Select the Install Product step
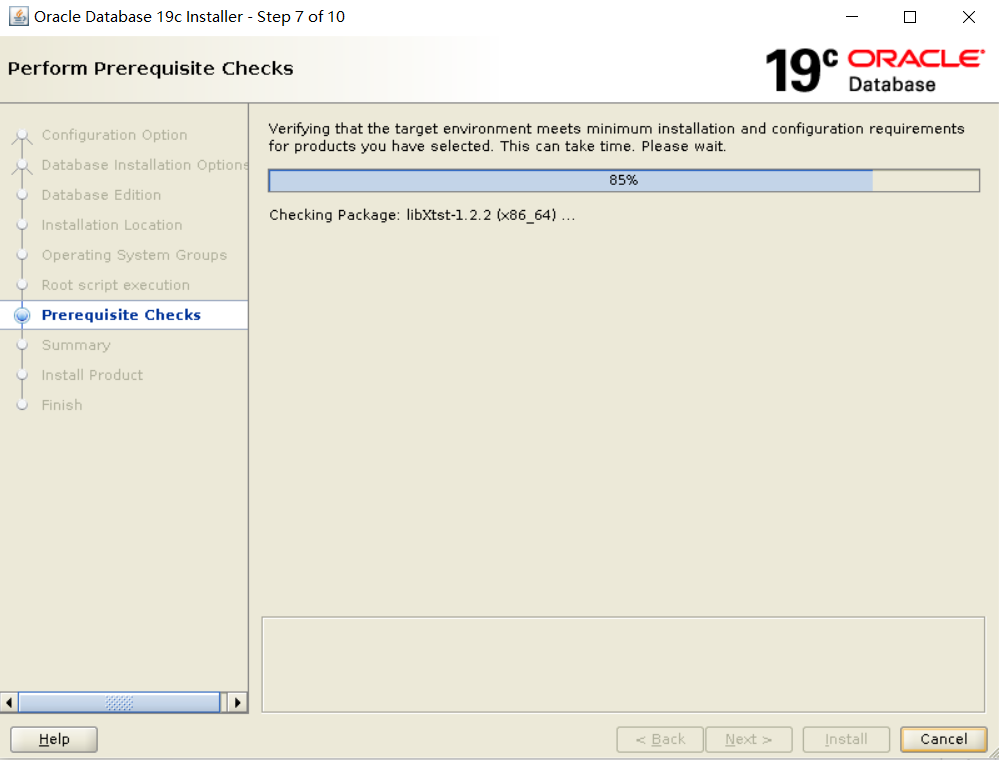Image resolution: width=999 pixels, height=760 pixels. [92, 375]
